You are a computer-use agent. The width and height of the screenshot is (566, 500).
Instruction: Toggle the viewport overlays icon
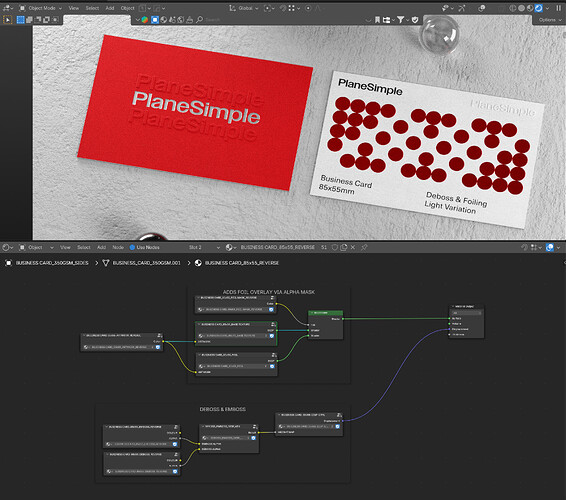tap(482, 8)
